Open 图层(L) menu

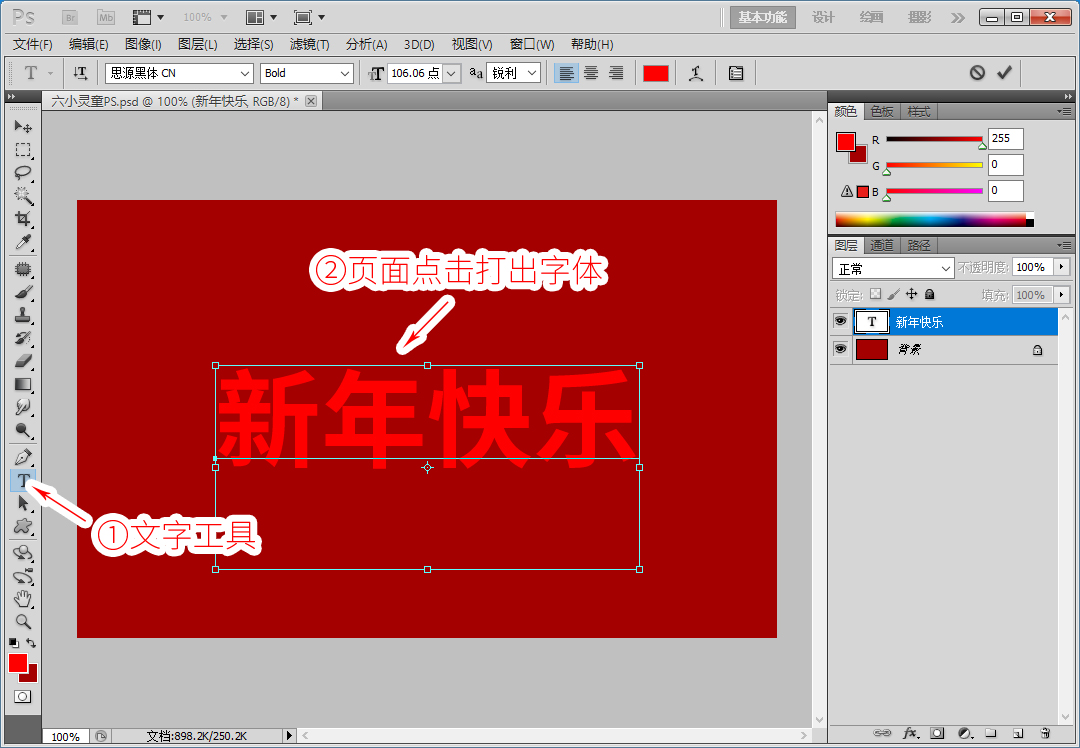(198, 44)
